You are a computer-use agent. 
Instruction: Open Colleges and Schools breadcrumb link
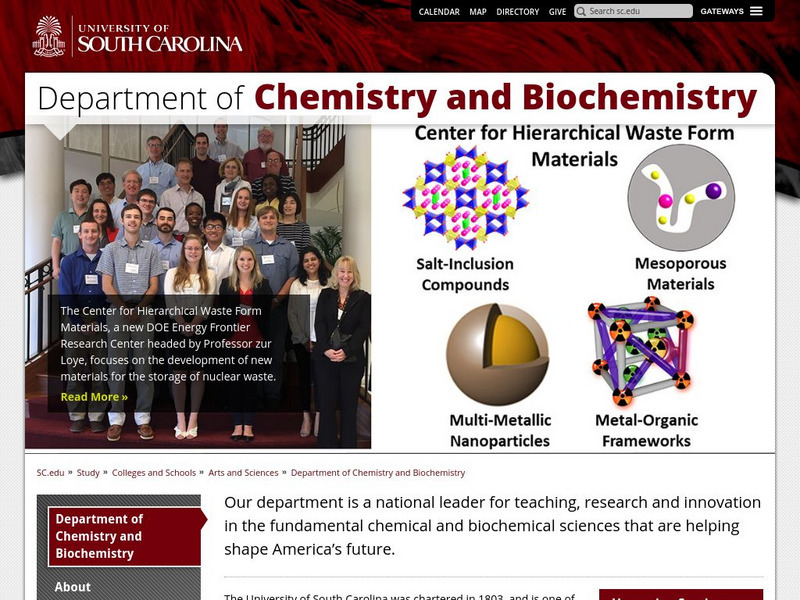click(152, 471)
